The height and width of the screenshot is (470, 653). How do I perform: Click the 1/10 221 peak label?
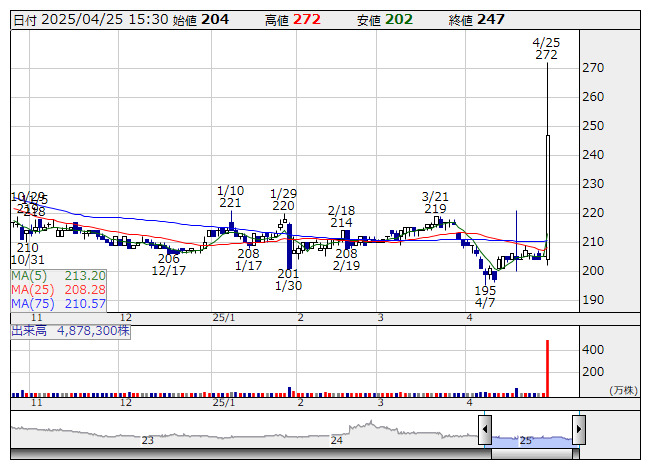click(230, 197)
